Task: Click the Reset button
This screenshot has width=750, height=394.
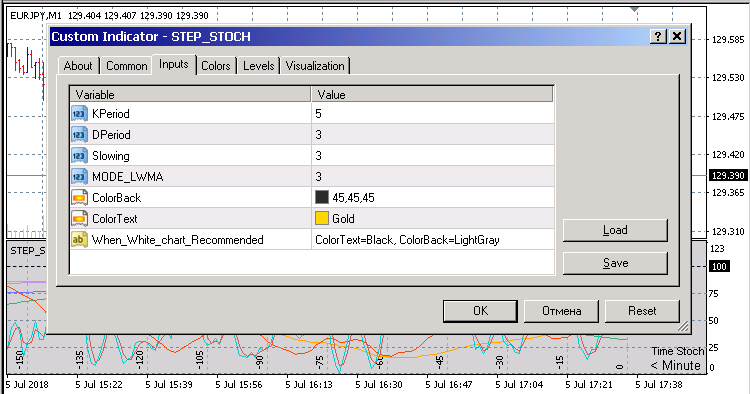Action: [x=642, y=311]
